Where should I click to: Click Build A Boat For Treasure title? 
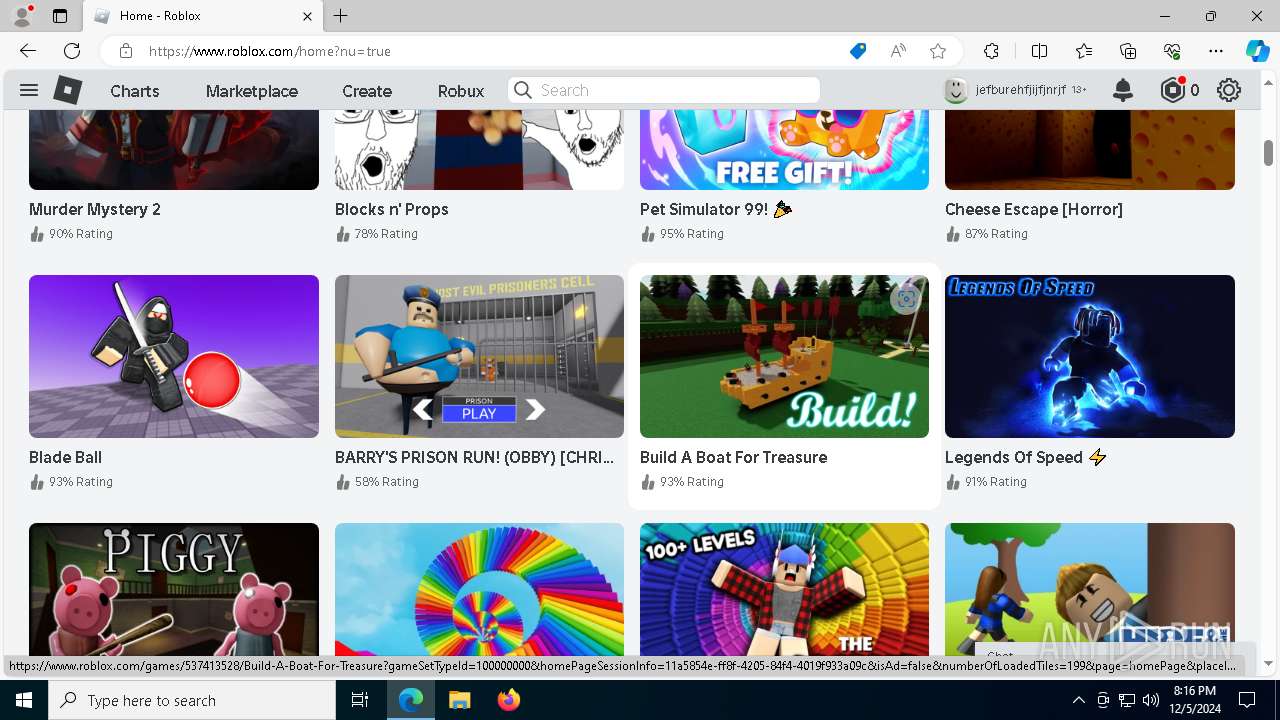tap(734, 457)
